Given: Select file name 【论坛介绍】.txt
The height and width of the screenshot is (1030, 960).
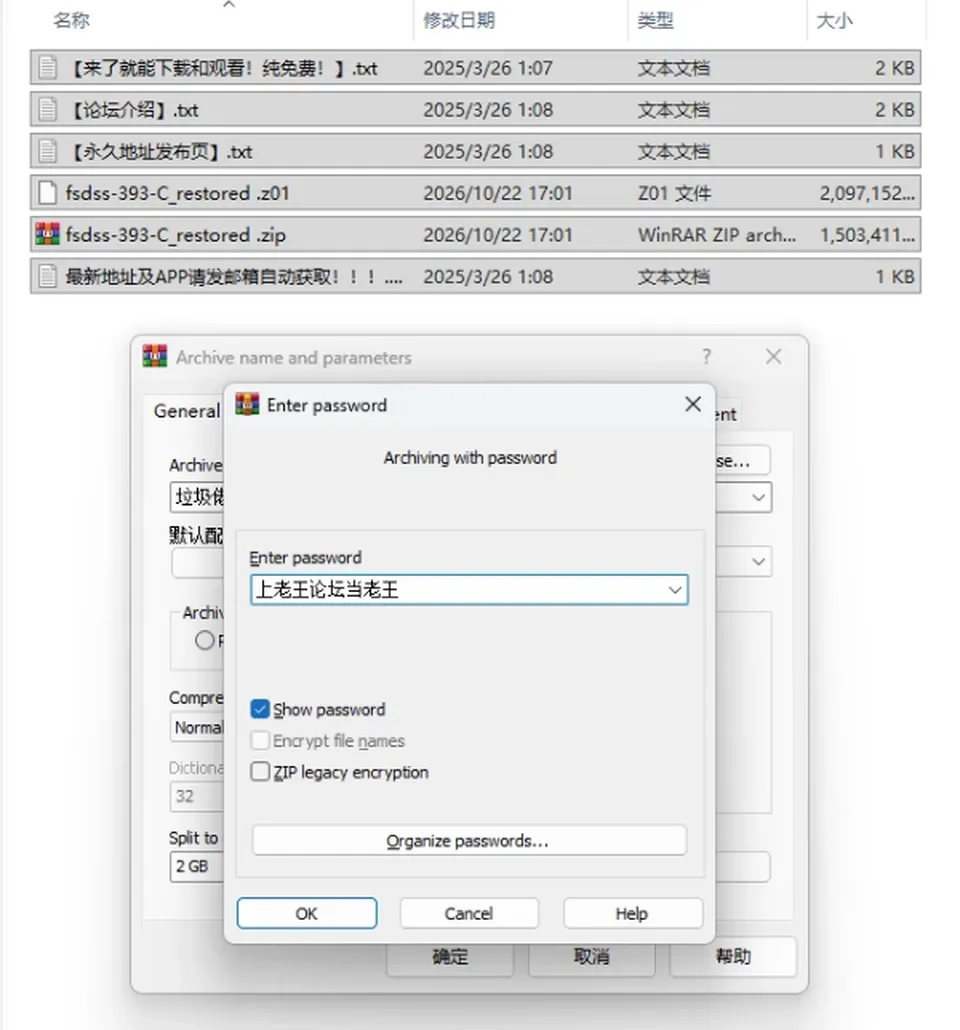Looking at the screenshot, I should tap(132, 110).
